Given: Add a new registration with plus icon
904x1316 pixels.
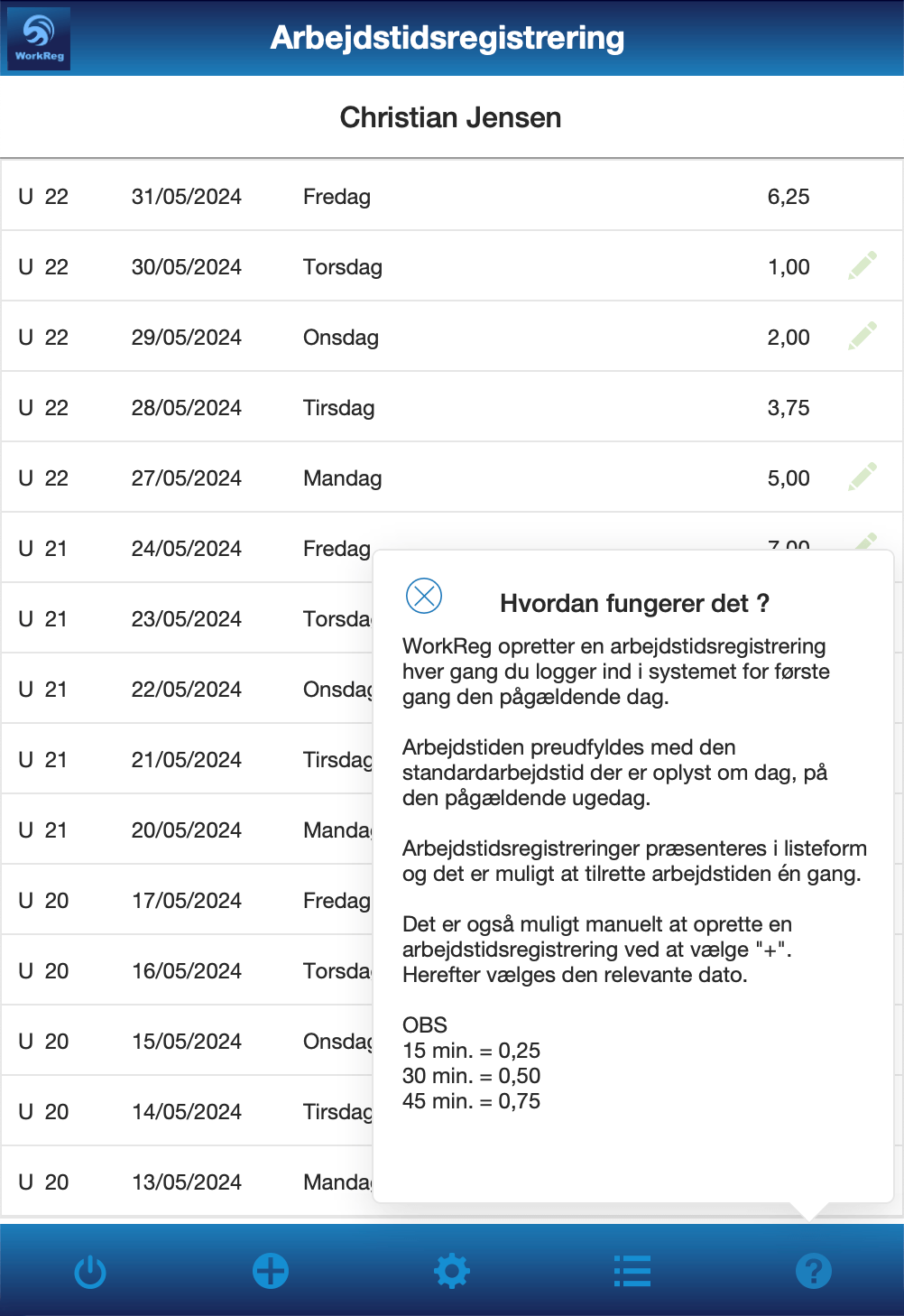Looking at the screenshot, I should pos(271,1271).
